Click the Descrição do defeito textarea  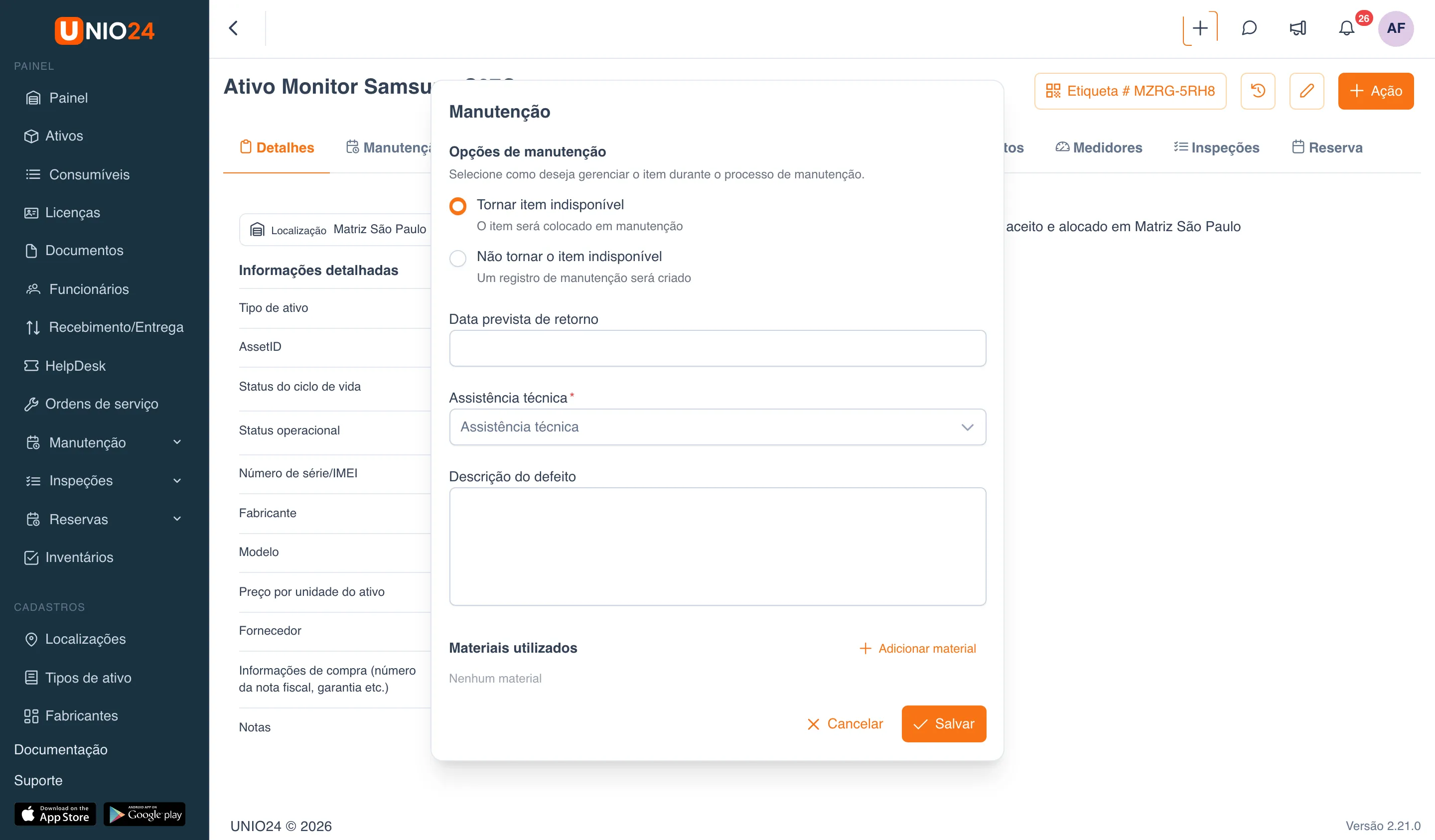click(x=717, y=546)
